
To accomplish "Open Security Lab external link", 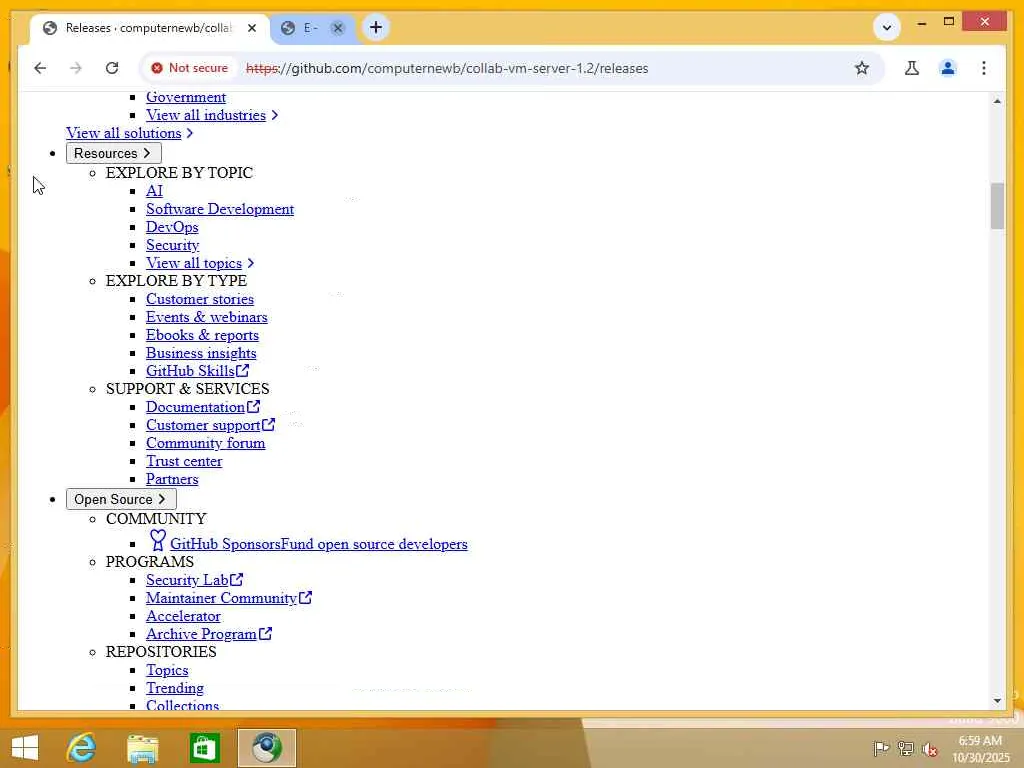I will point(194,580).
